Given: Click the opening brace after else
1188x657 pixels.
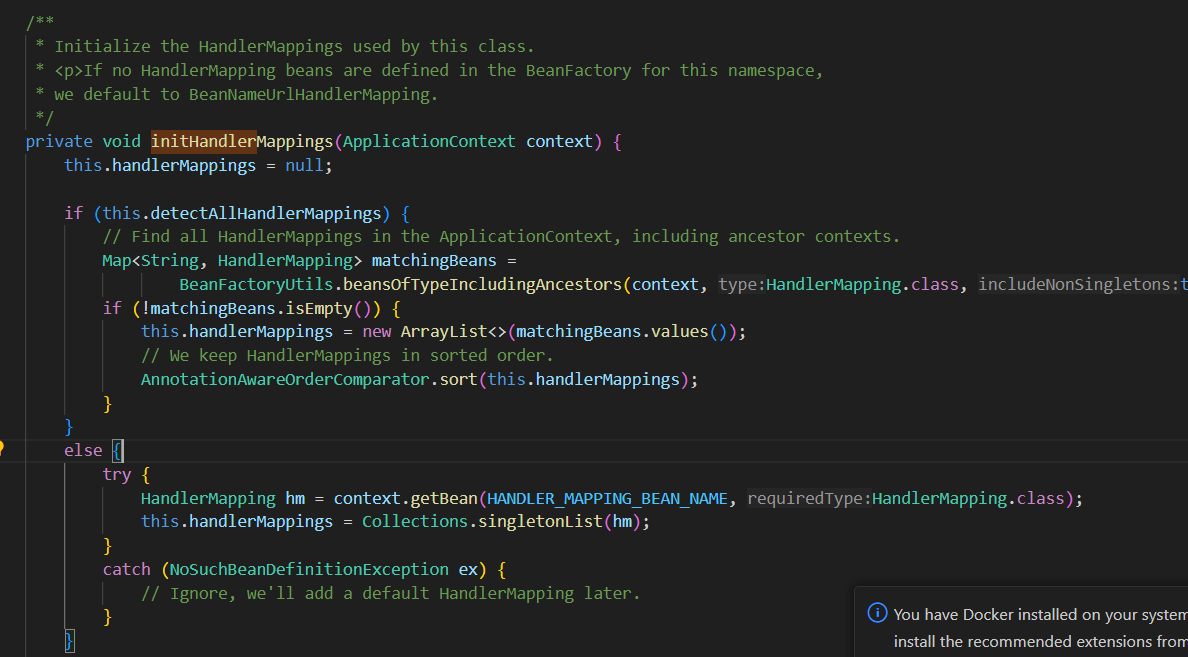Looking at the screenshot, I should pos(117,451).
